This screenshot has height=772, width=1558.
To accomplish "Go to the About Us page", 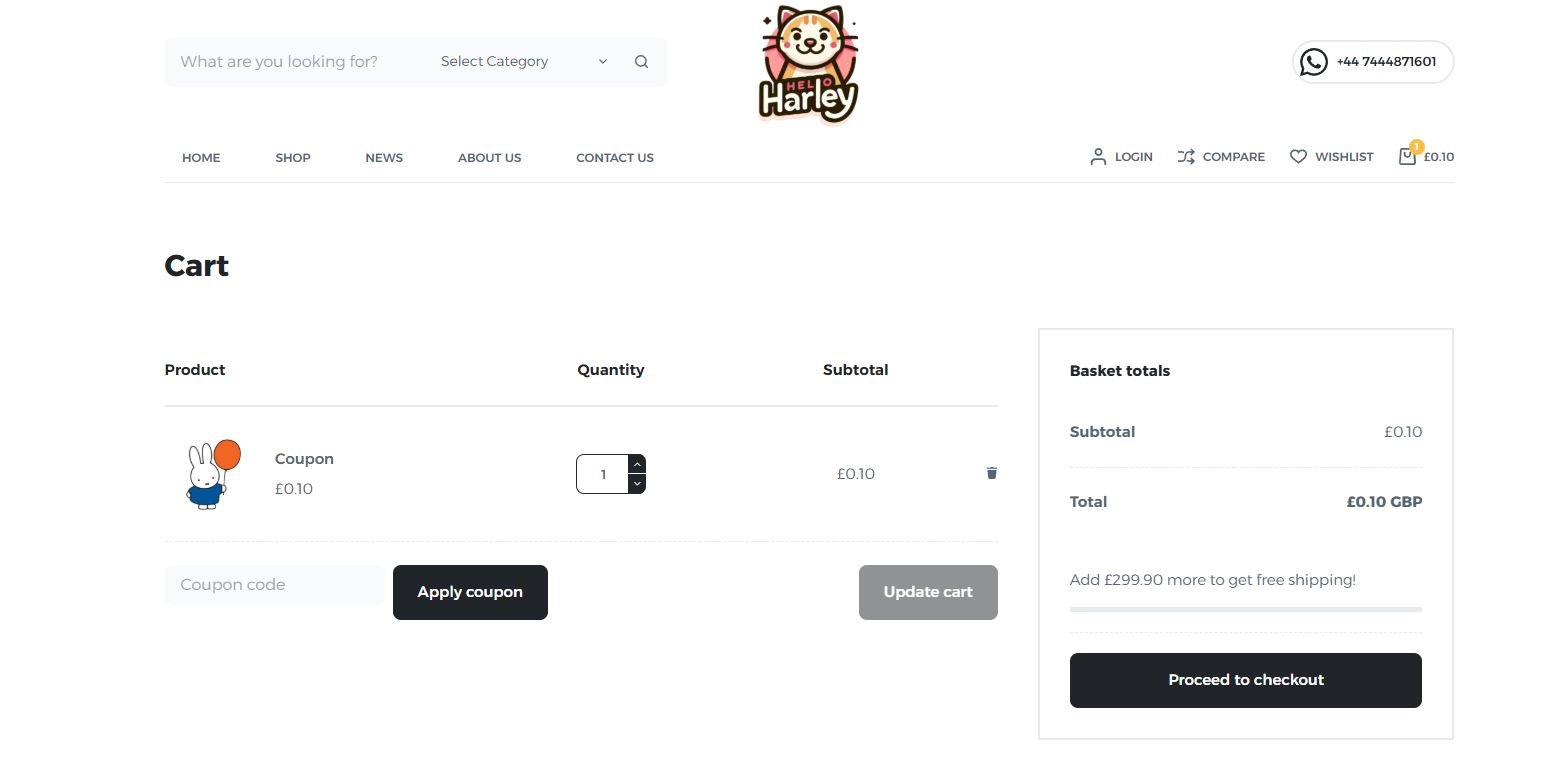I will (x=489, y=158).
